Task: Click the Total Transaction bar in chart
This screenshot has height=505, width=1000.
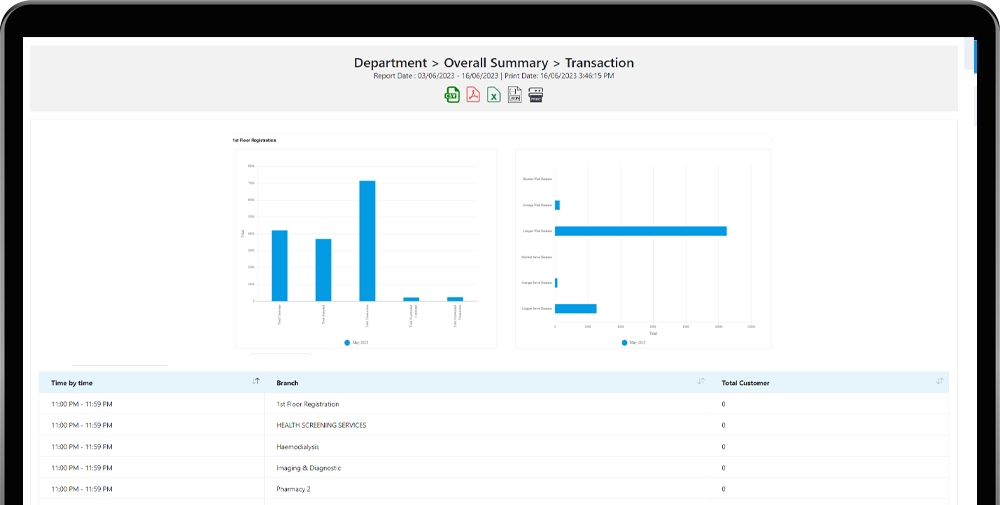Action: [x=367, y=240]
